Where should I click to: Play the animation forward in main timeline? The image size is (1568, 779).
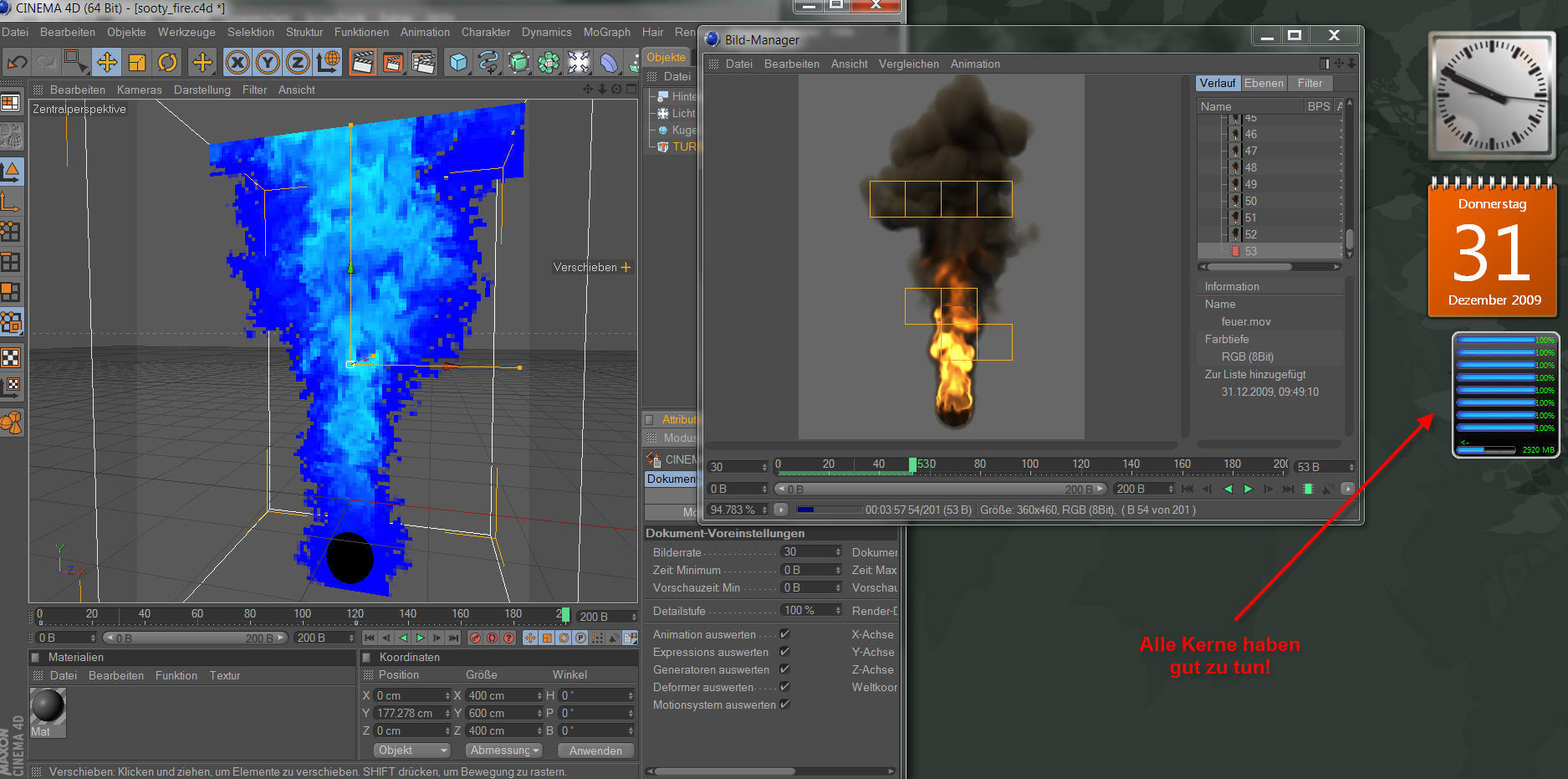[420, 638]
